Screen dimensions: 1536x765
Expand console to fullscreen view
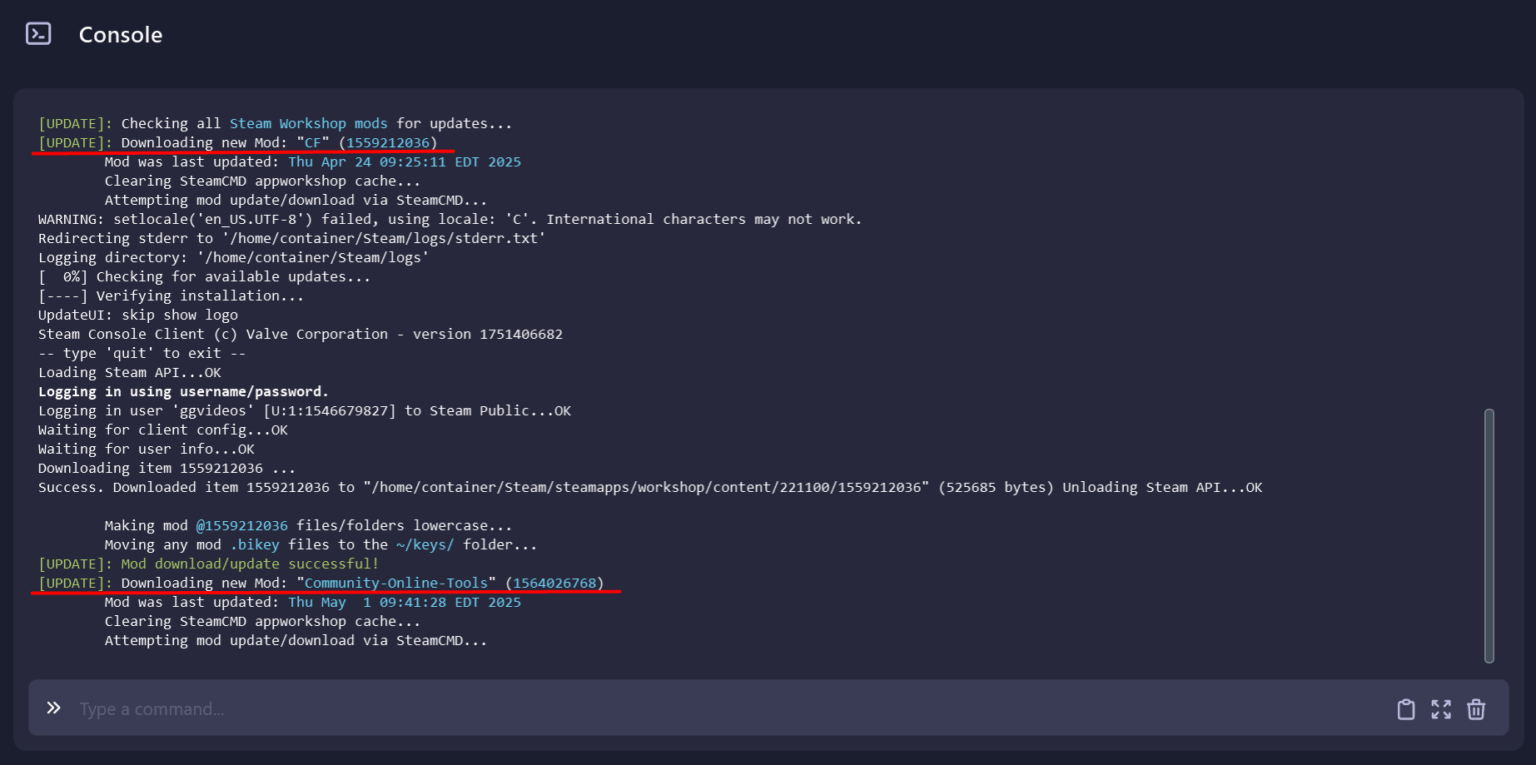1441,708
